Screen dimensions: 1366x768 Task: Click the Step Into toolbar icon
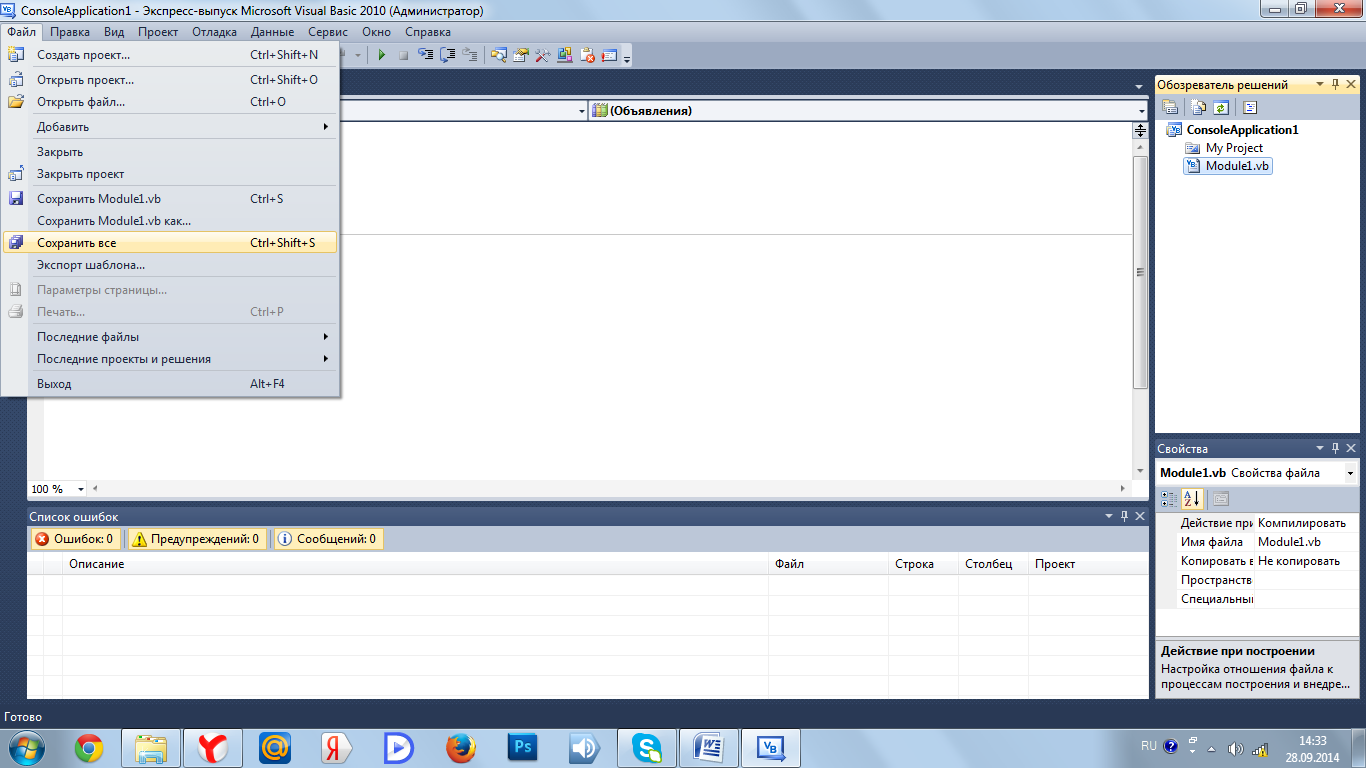[425, 54]
